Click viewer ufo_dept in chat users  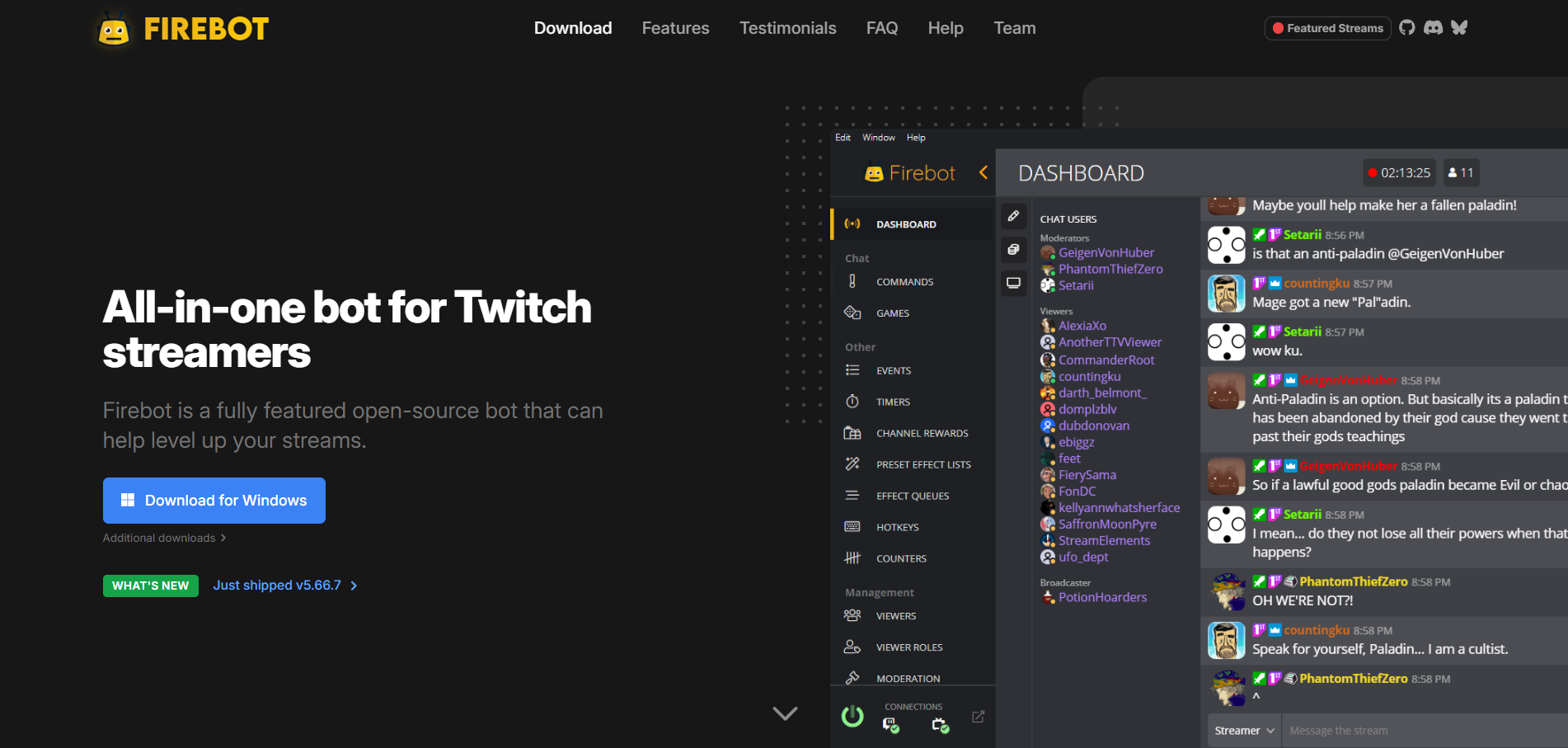coord(1083,557)
